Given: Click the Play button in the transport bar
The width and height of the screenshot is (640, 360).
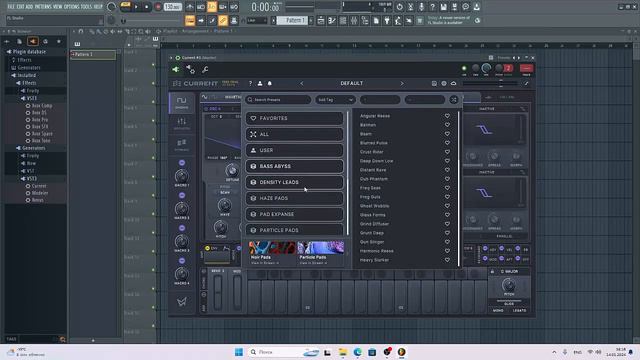Looking at the screenshot, I should tap(136, 7).
